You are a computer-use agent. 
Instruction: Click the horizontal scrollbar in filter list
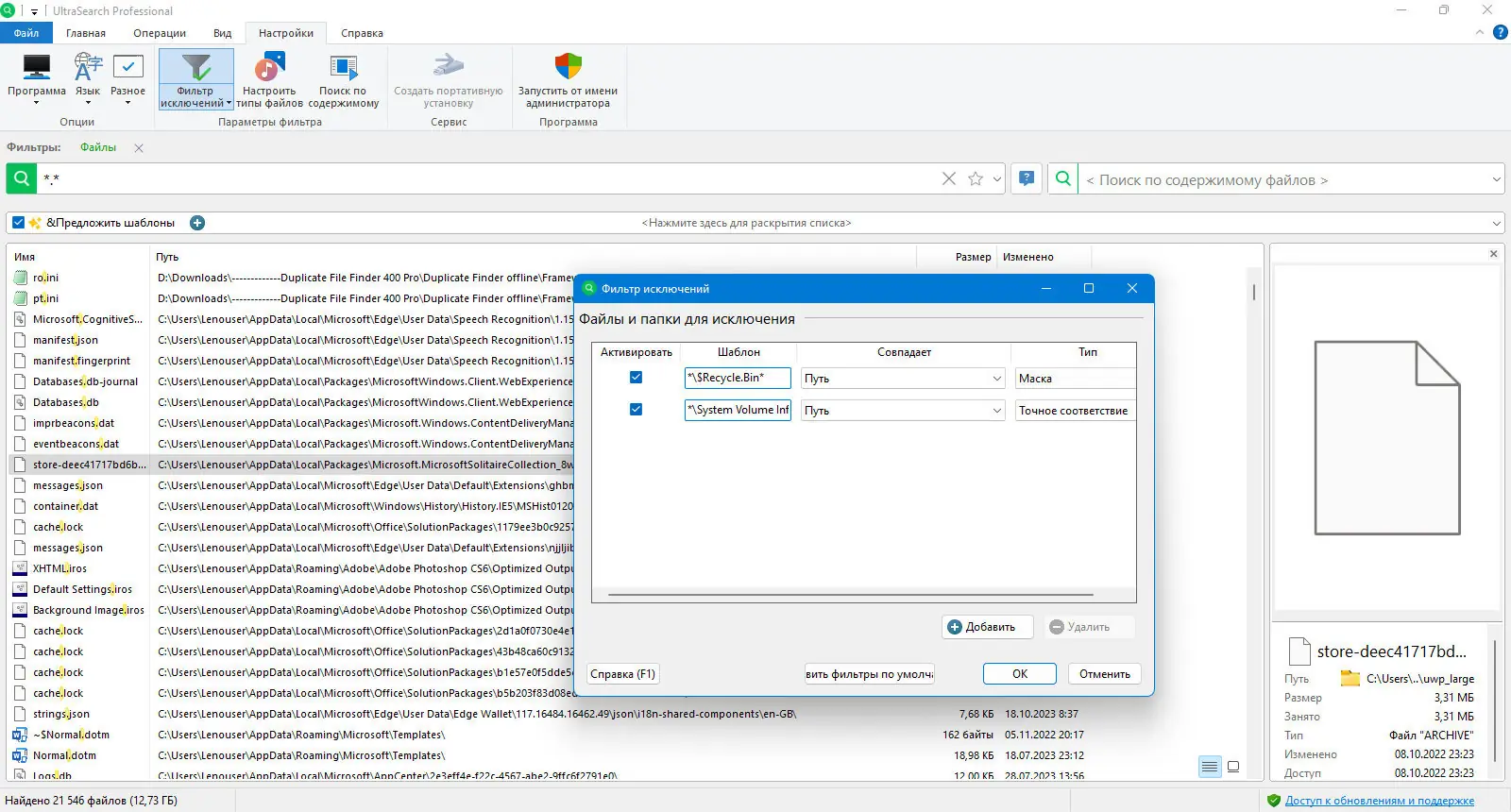click(850, 595)
